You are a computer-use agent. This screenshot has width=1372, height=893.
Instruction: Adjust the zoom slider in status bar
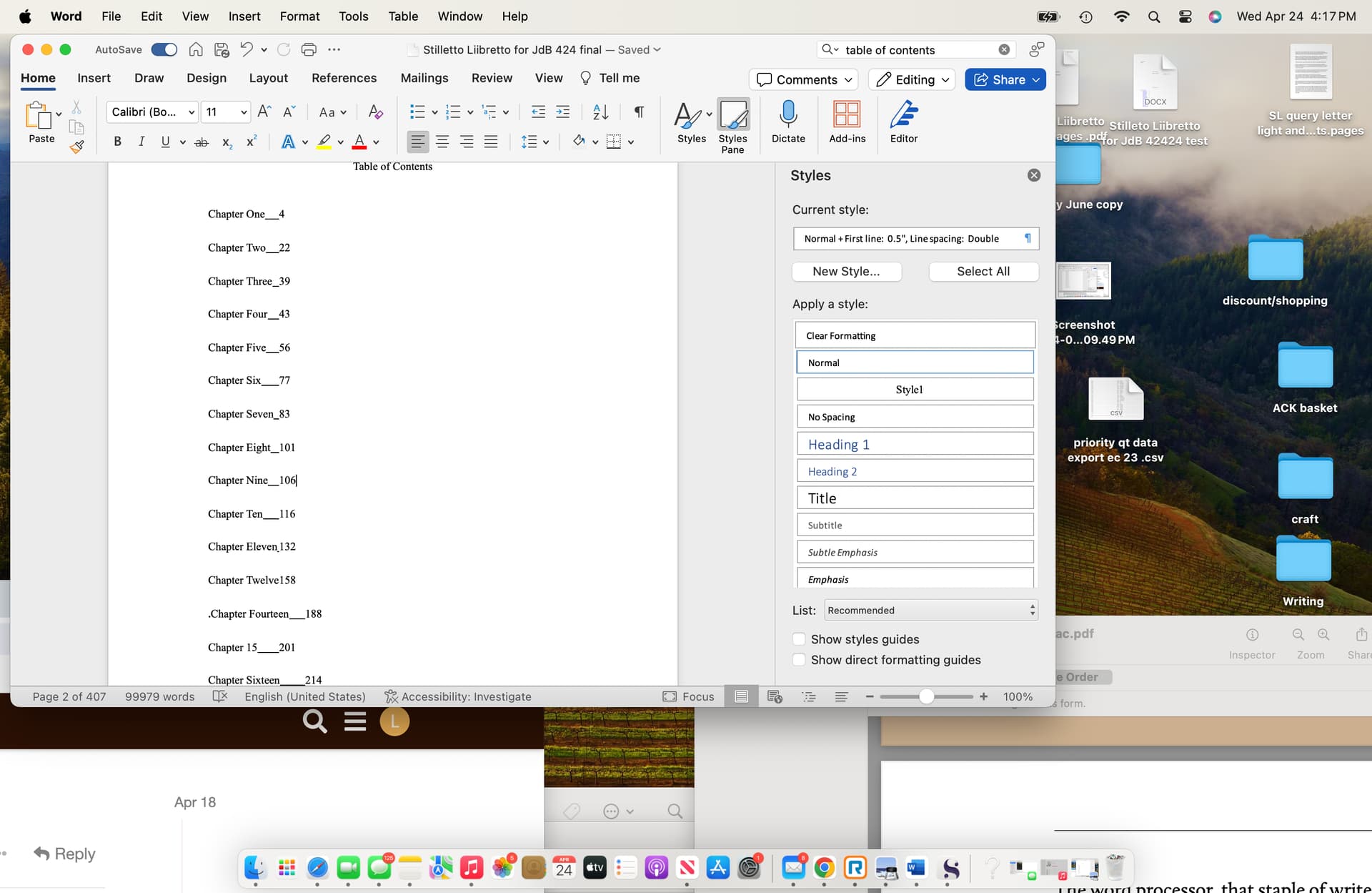(x=926, y=696)
